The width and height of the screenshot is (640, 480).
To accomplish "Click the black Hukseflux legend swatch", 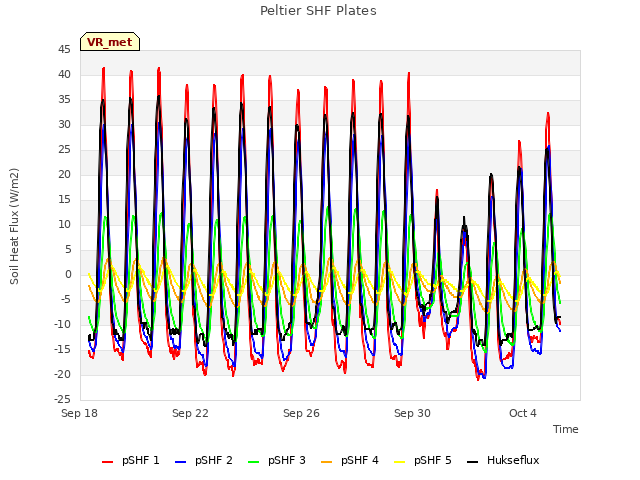I will click(473, 462).
